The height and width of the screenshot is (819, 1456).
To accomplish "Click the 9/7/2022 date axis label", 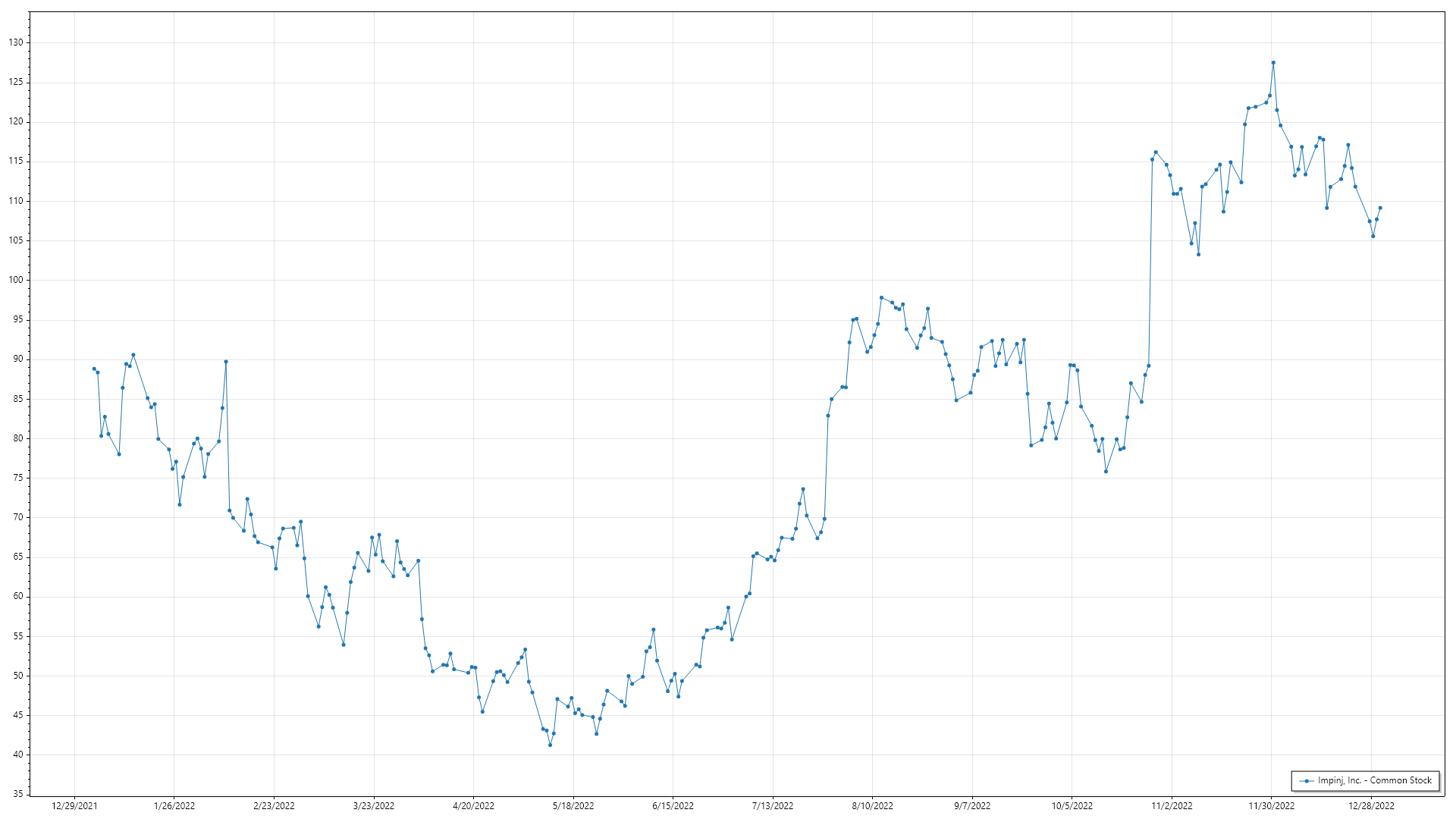I will pyautogui.click(x=972, y=806).
